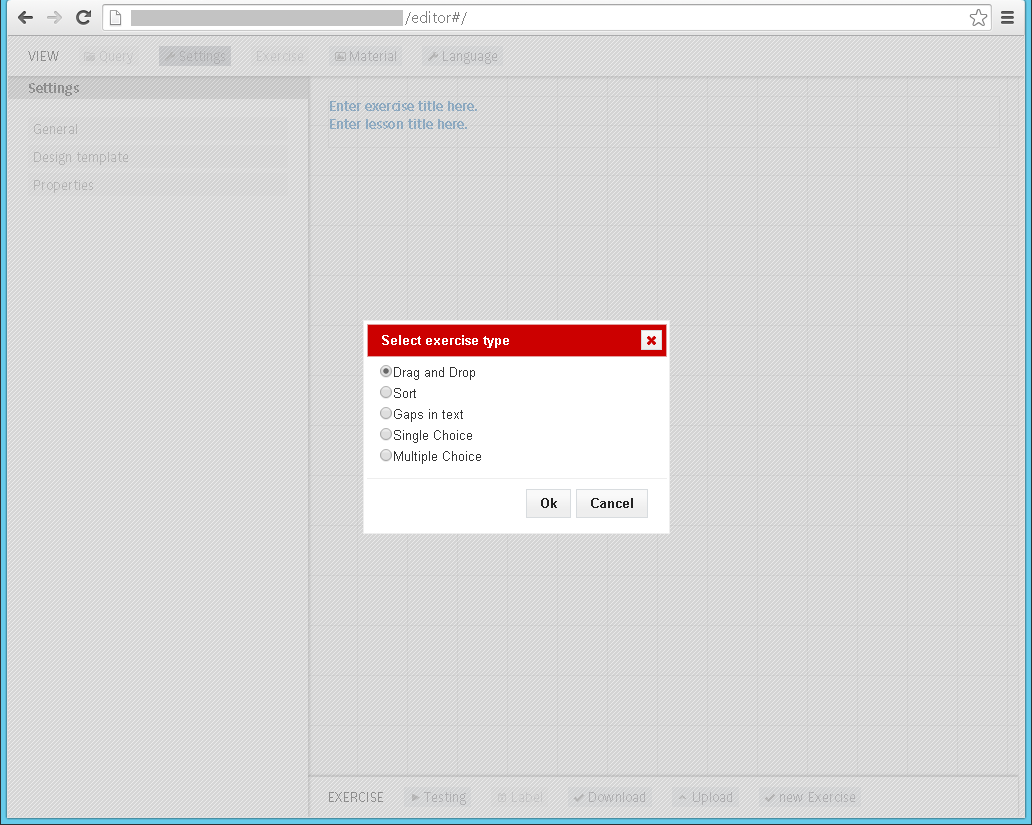Open the Language view

(x=463, y=57)
